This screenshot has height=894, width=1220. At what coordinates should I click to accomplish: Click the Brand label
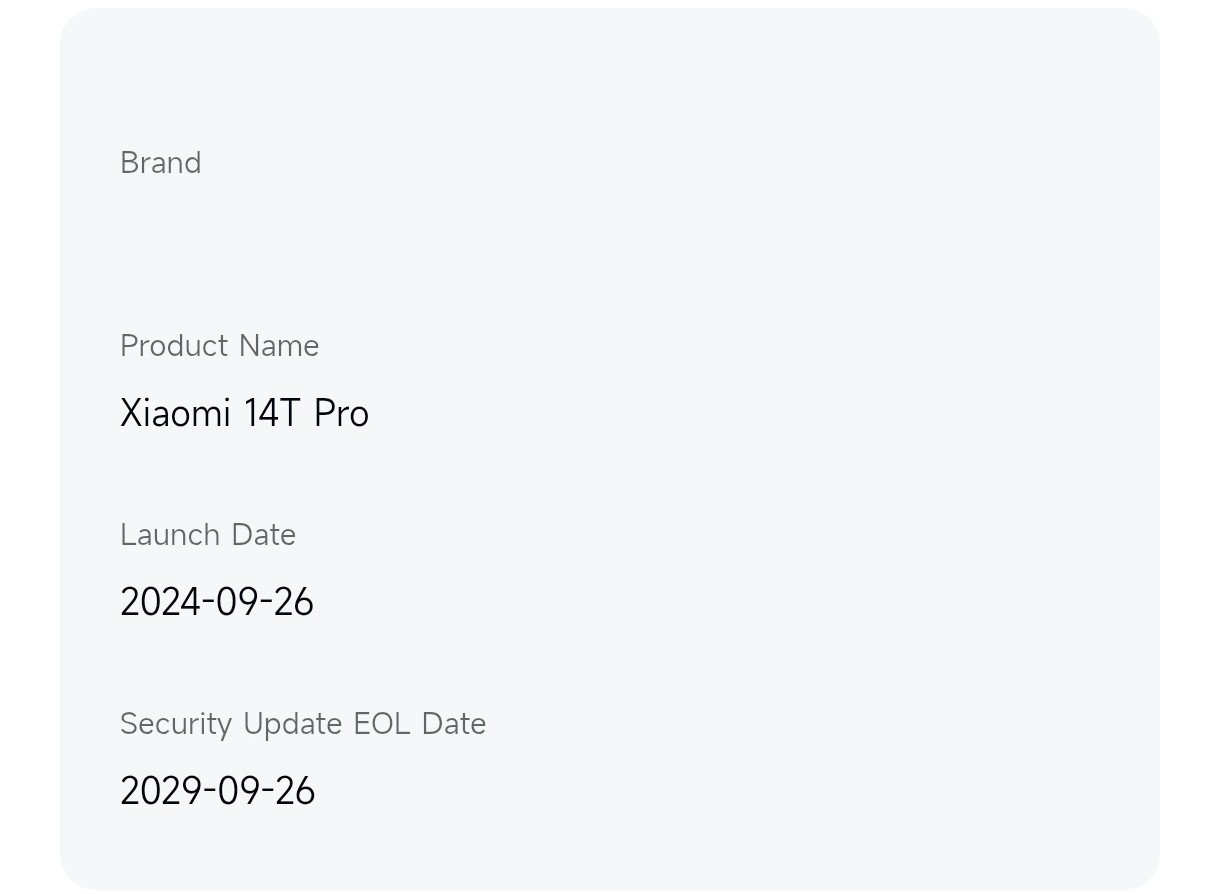[160, 163]
